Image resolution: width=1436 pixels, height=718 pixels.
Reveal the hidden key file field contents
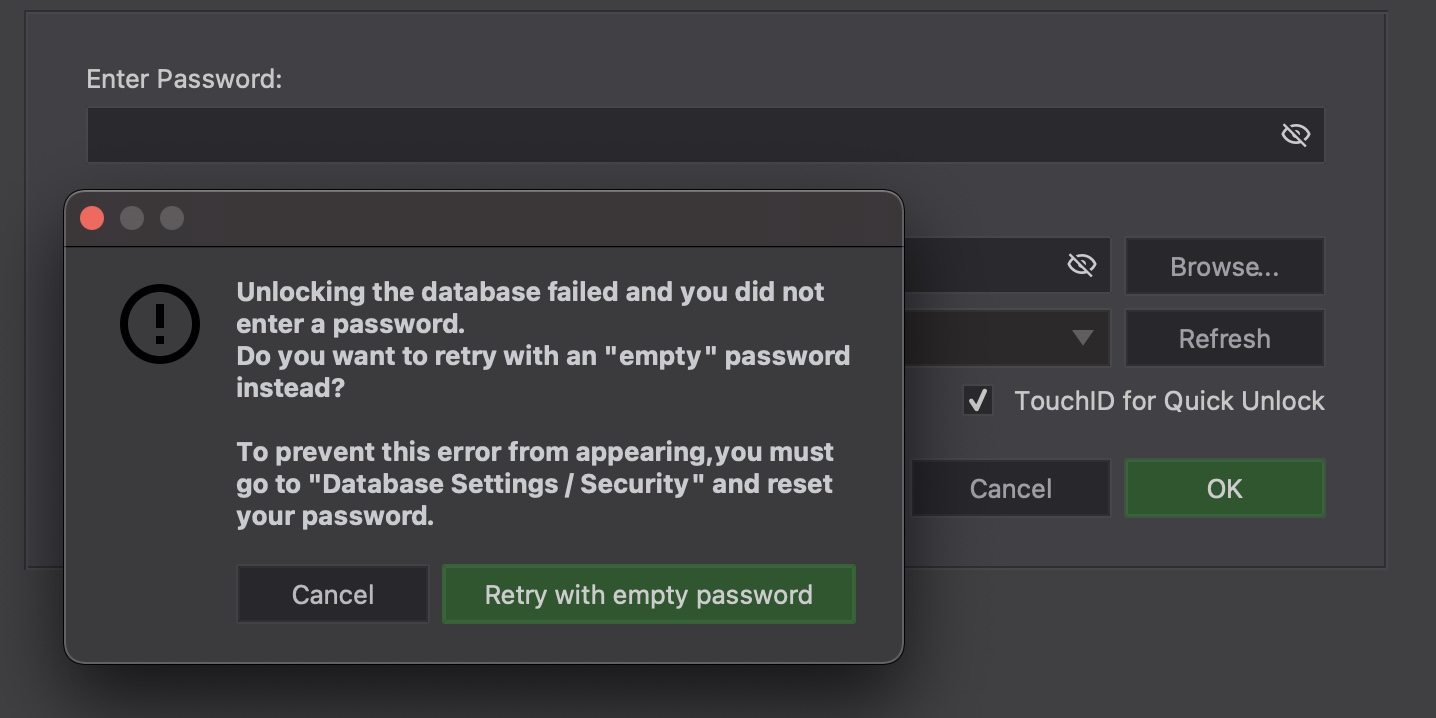(x=1081, y=264)
